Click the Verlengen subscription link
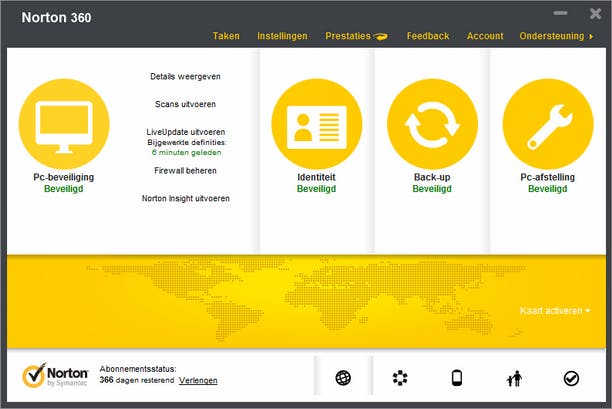Image resolution: width=612 pixels, height=409 pixels. click(198, 380)
